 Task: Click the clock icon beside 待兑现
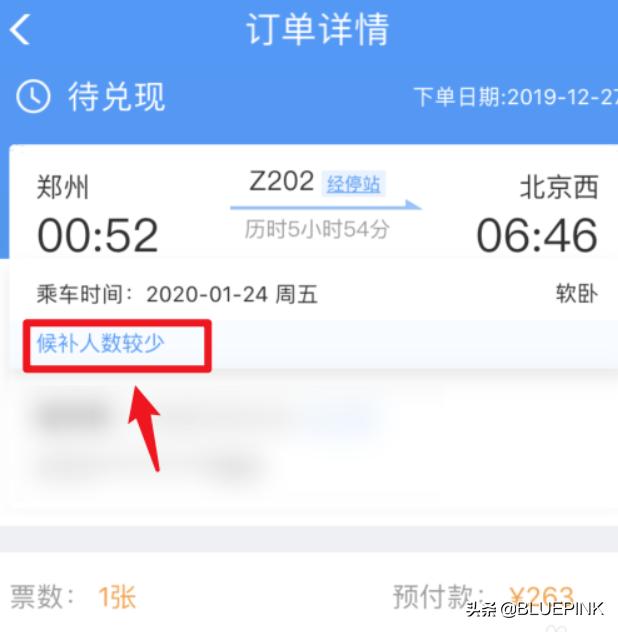(33, 96)
